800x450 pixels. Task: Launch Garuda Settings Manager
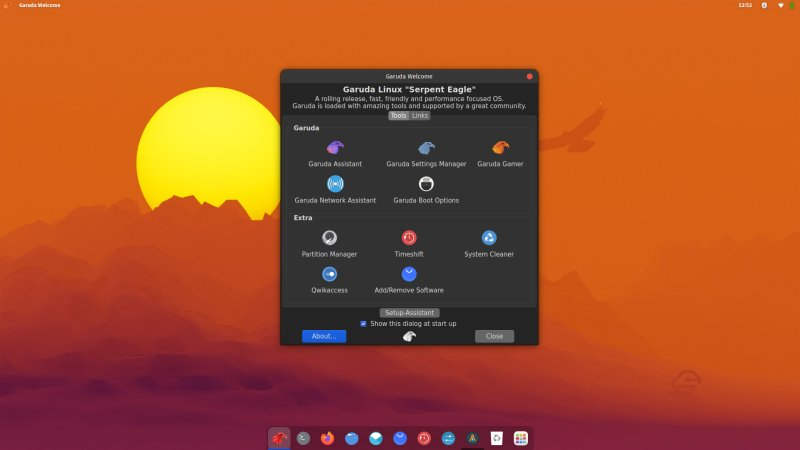pos(426,154)
